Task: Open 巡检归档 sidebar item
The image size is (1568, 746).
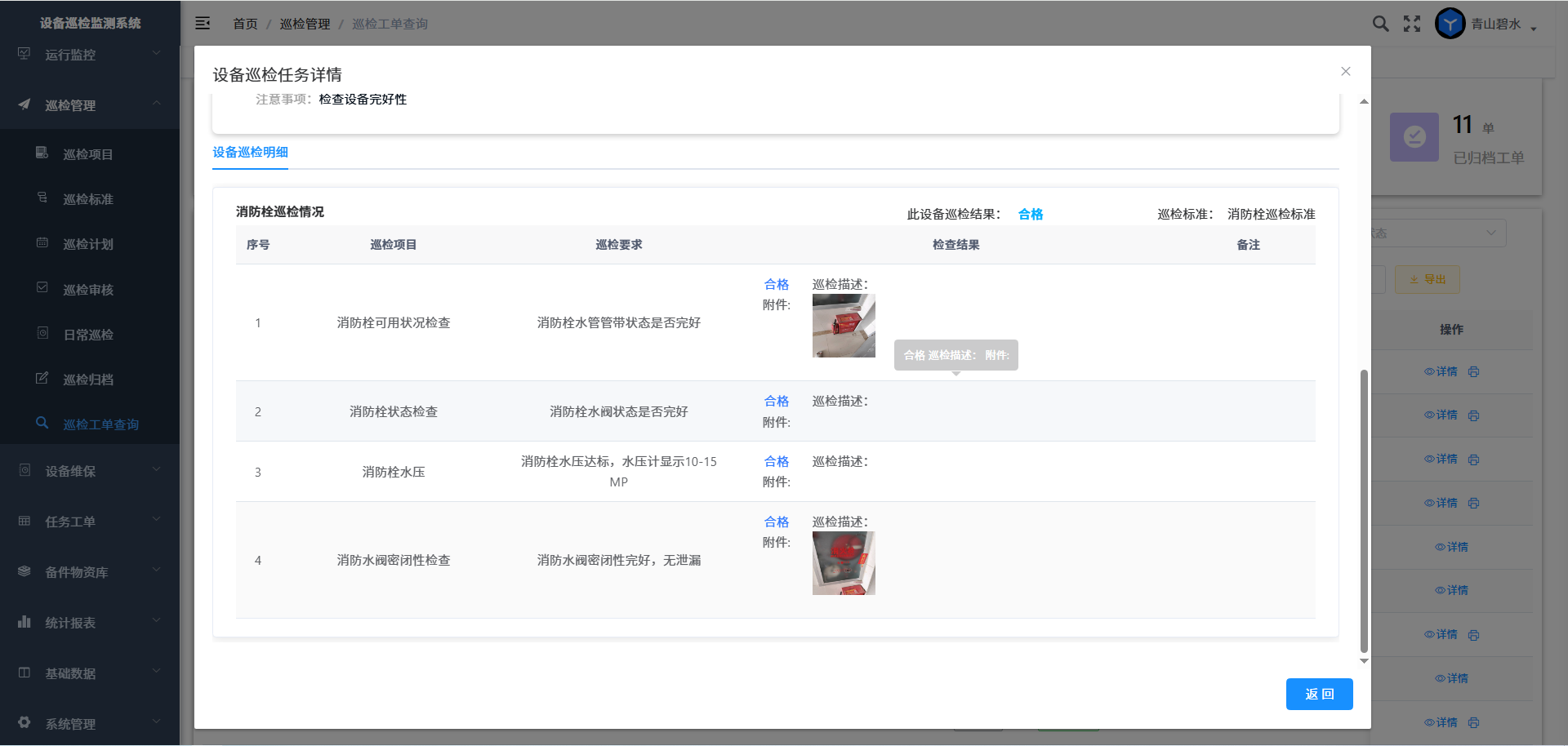Action: [x=87, y=380]
